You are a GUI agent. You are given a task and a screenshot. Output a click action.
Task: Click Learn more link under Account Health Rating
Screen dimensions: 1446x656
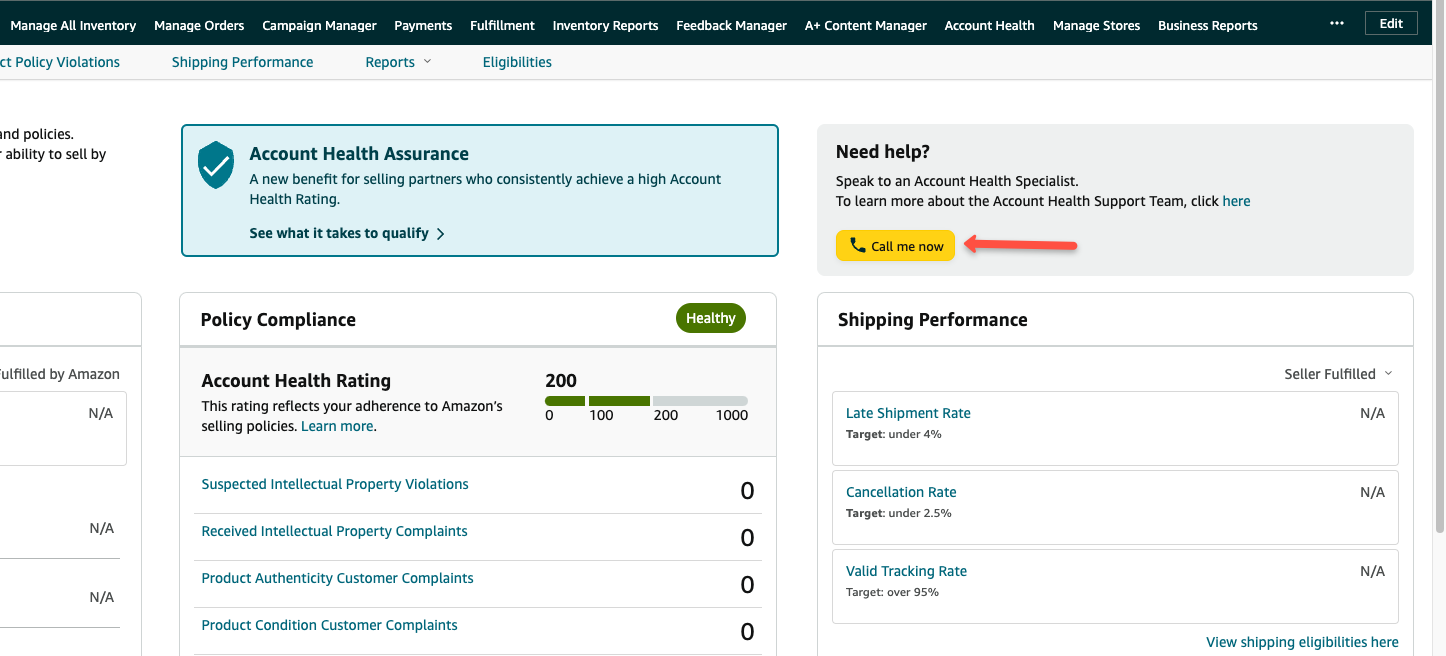(337, 426)
